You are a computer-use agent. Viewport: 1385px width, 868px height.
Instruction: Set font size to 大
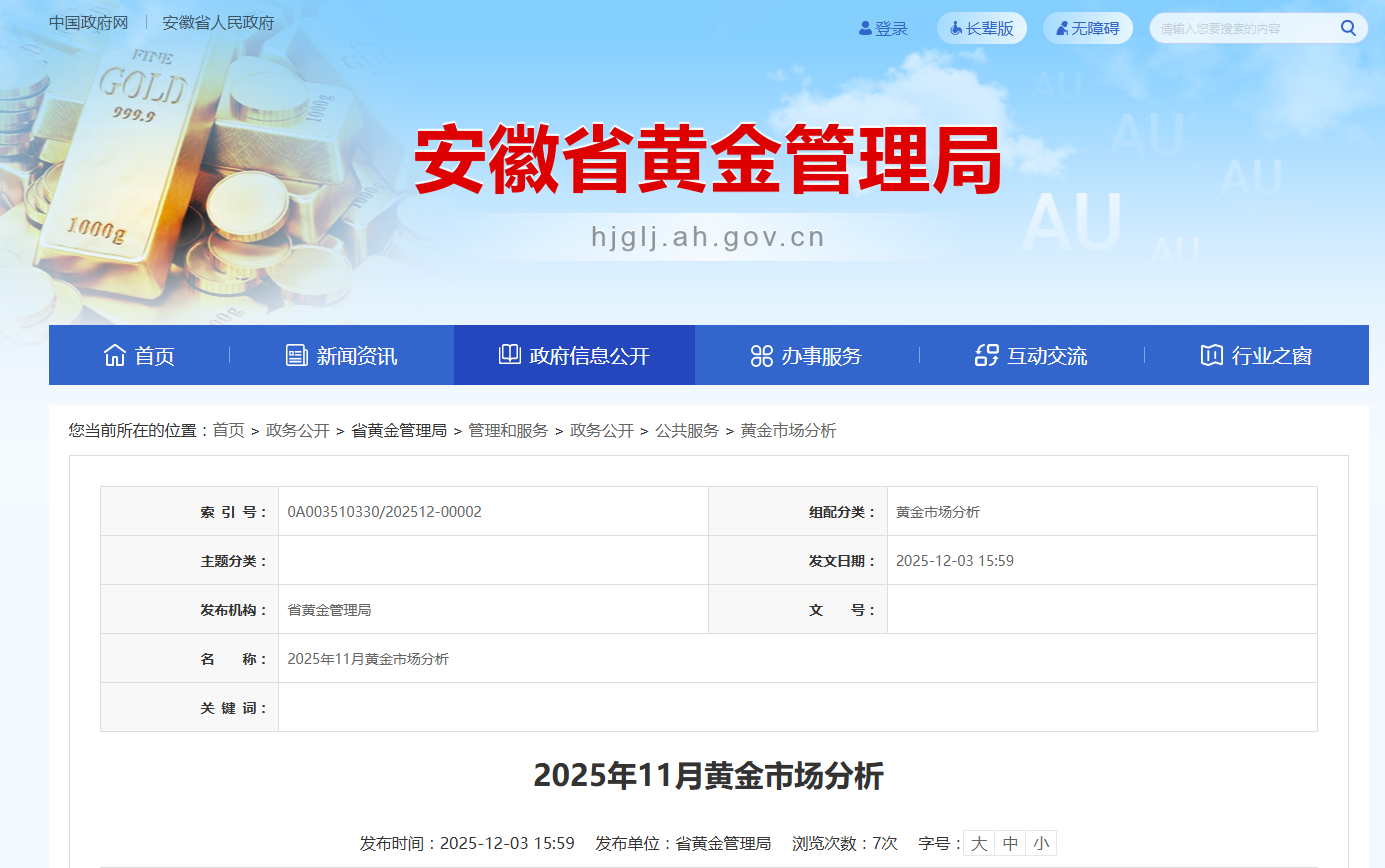[x=978, y=843]
